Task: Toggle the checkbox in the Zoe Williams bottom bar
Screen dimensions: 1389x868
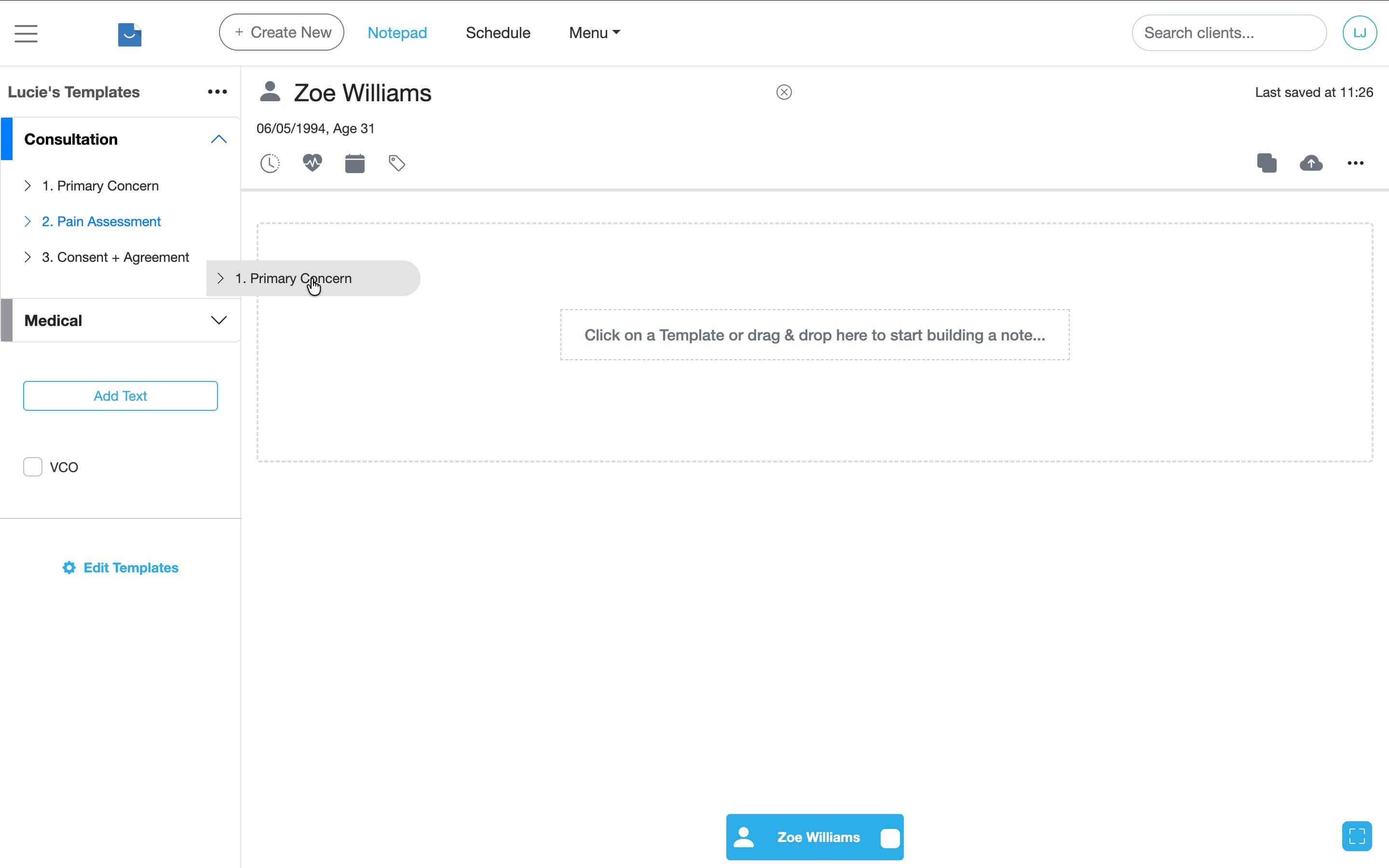Action: 889,837
